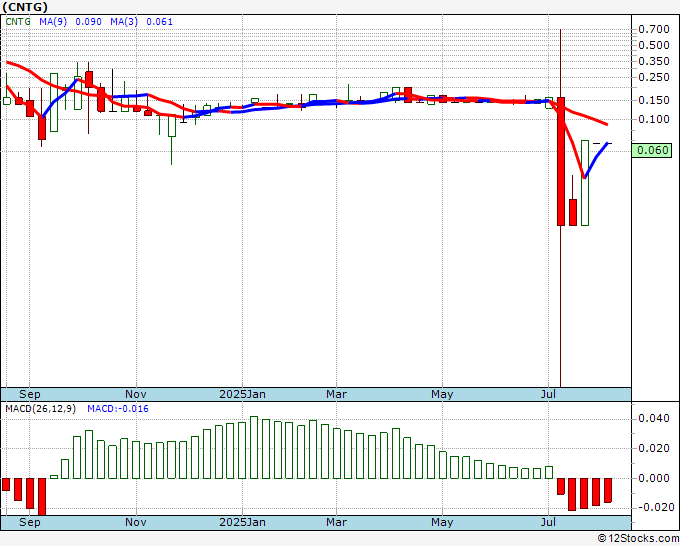
Task: Select the MA(9) legend label
Action: click(x=53, y=22)
